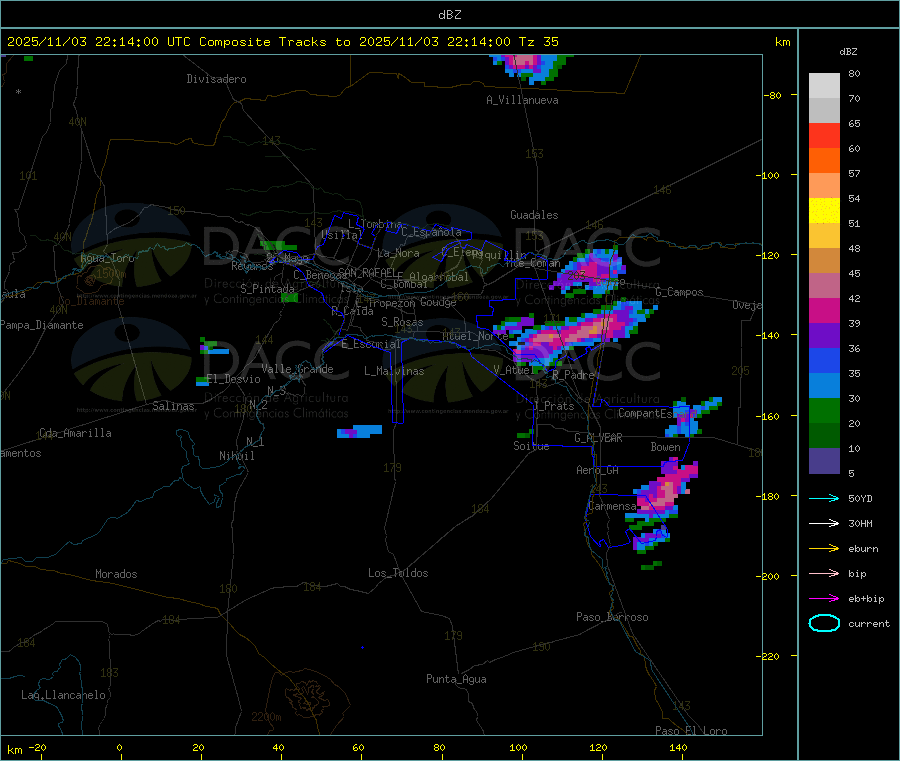Click the red 60 dBZ color swatch
Screen dimensions: 900x761
pos(824,135)
